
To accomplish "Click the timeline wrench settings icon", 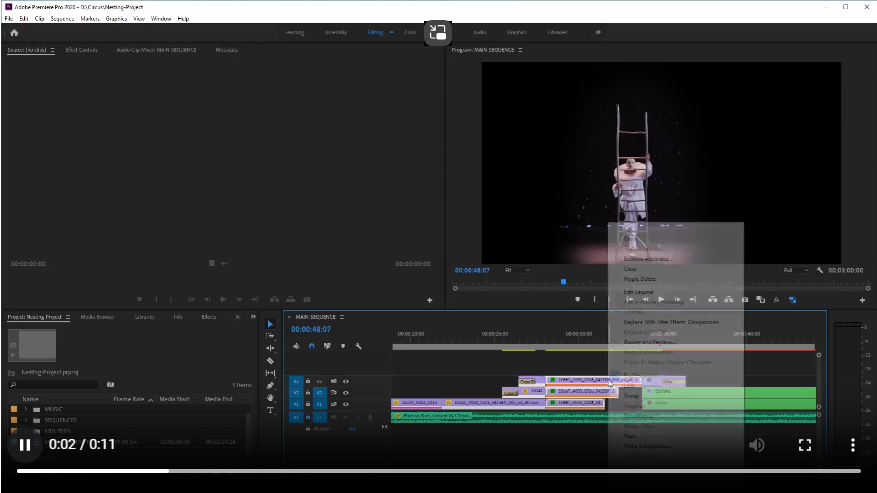I will [359, 346].
